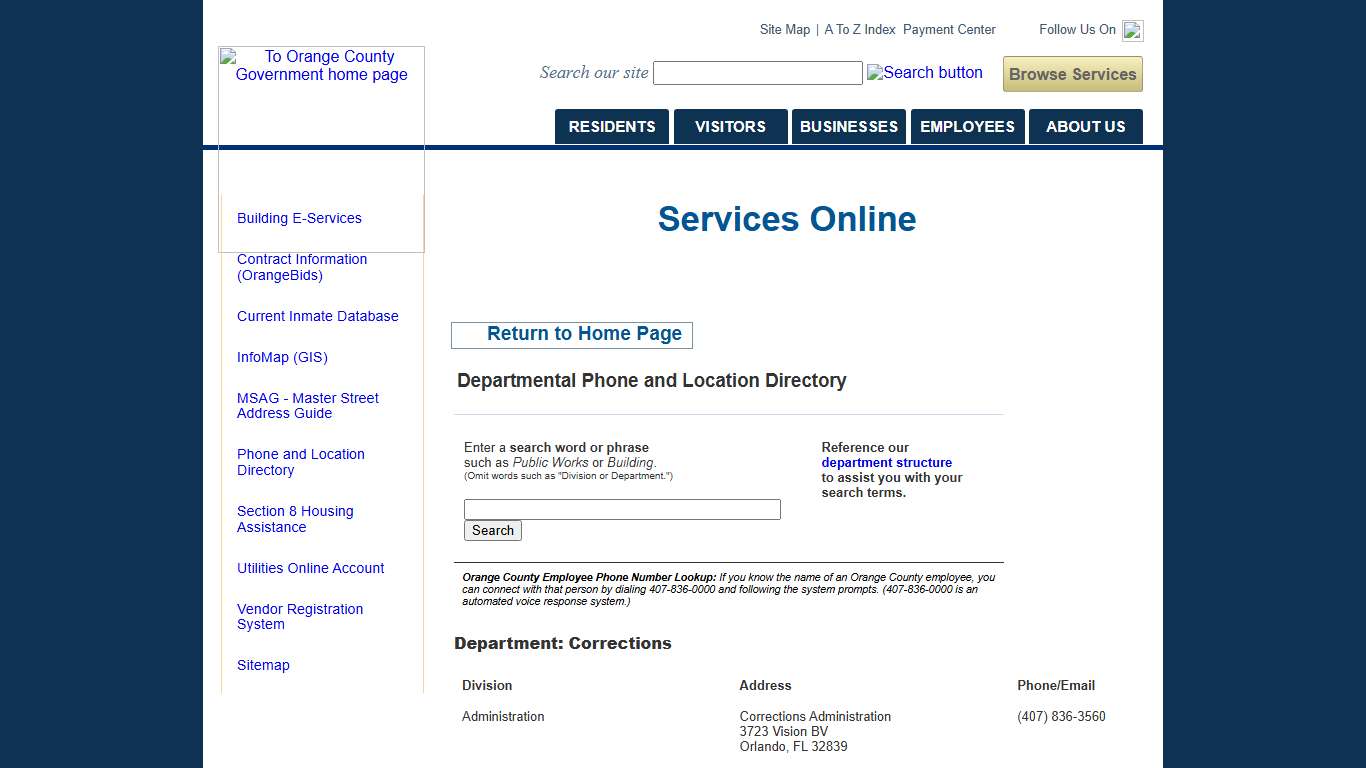
Task: Open the Current Inmate Database
Action: click(317, 316)
